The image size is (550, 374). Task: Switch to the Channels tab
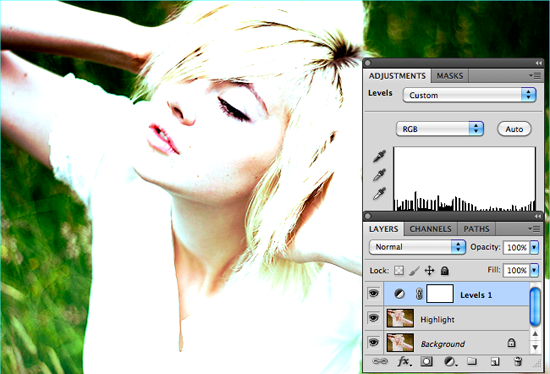point(430,229)
